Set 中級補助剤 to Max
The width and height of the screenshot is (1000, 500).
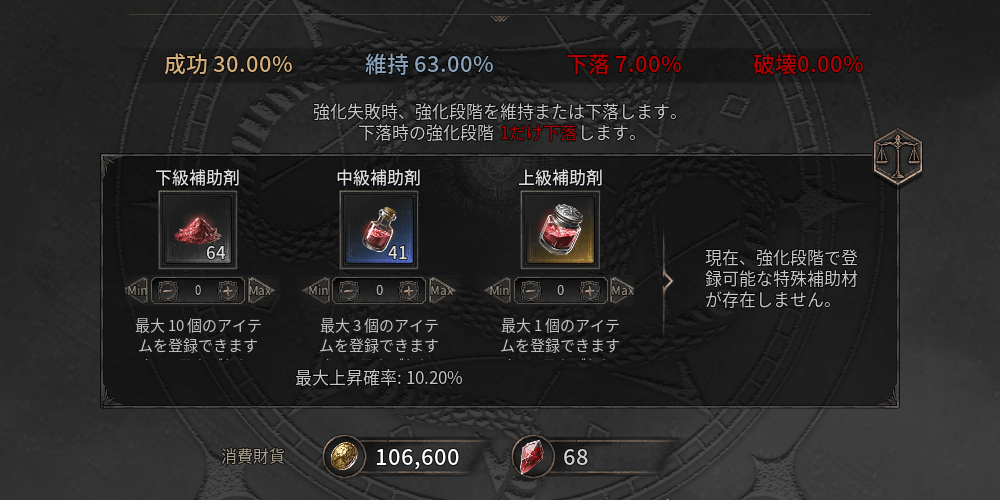pos(441,291)
